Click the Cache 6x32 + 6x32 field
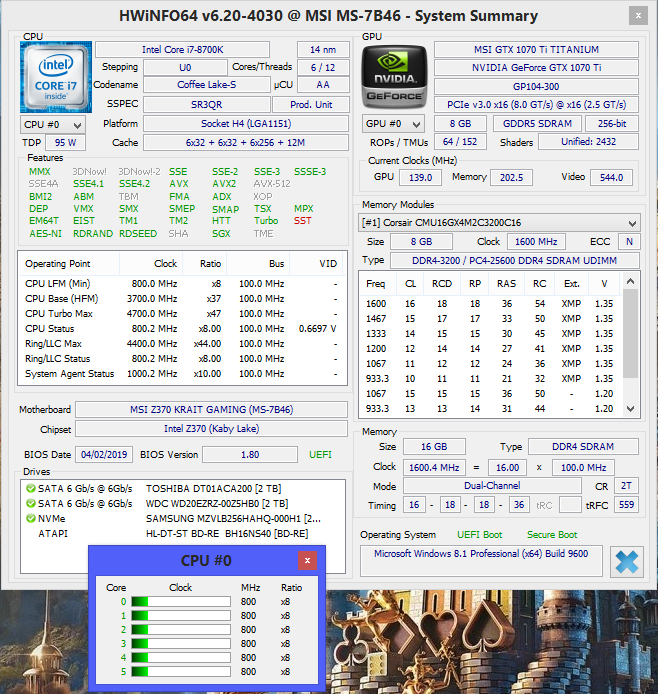The height and width of the screenshot is (694, 658). [246, 143]
